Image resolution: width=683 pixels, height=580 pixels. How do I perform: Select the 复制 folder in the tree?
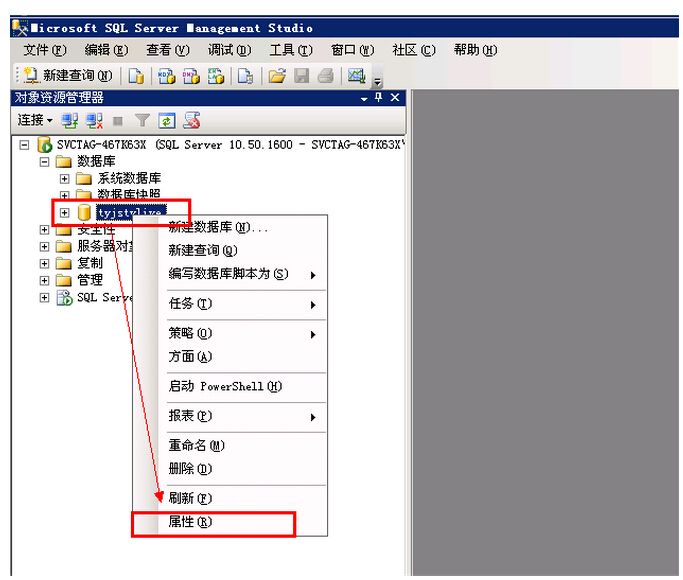[89, 263]
